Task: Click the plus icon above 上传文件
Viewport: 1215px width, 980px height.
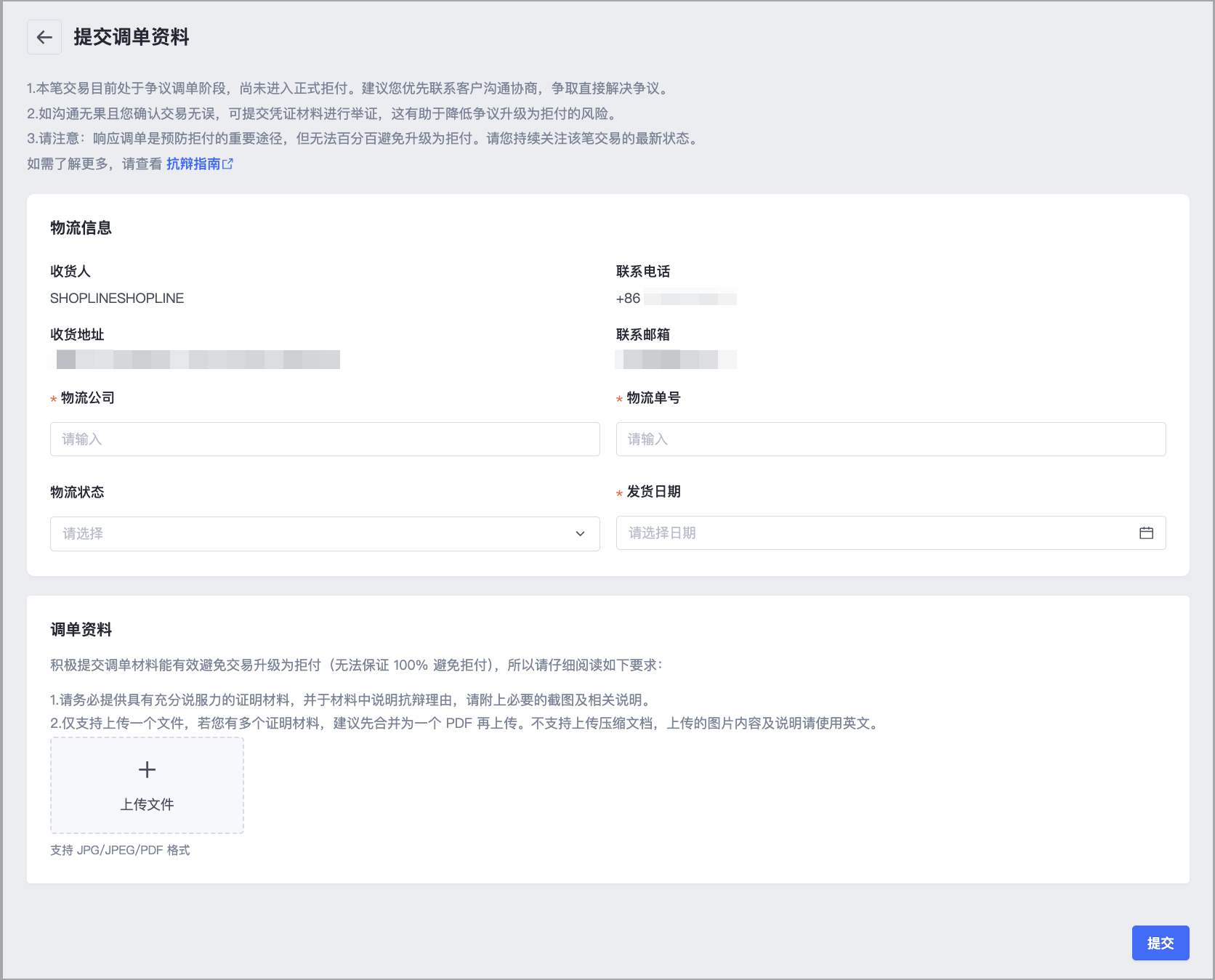Action: [147, 769]
